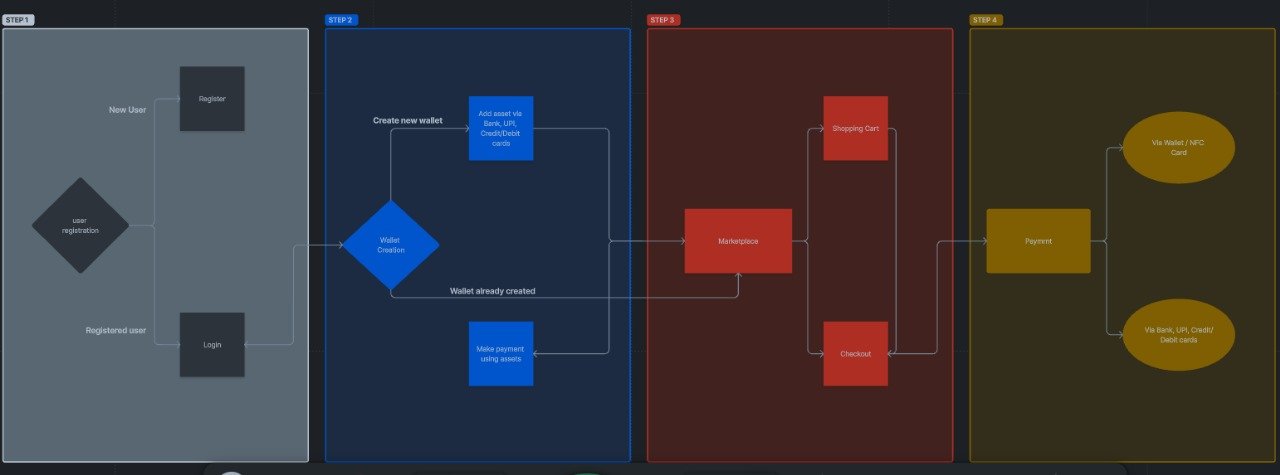Select the Via Wallet / NFC Card ellipse
The width and height of the screenshot is (1280, 475).
pyautogui.click(x=1178, y=147)
